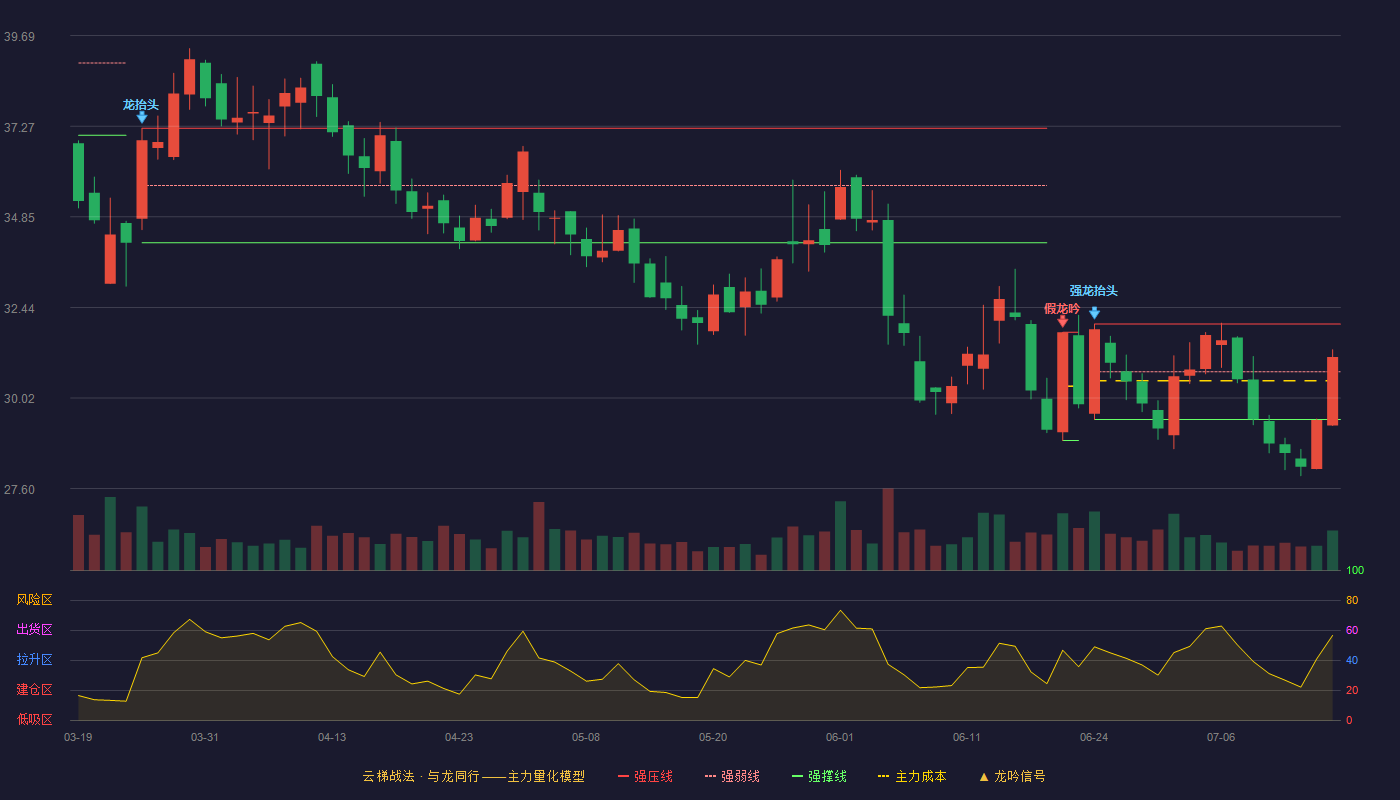Click the 39.69 price axis label
Viewport: 1400px width, 800px height.
pyautogui.click(x=19, y=37)
